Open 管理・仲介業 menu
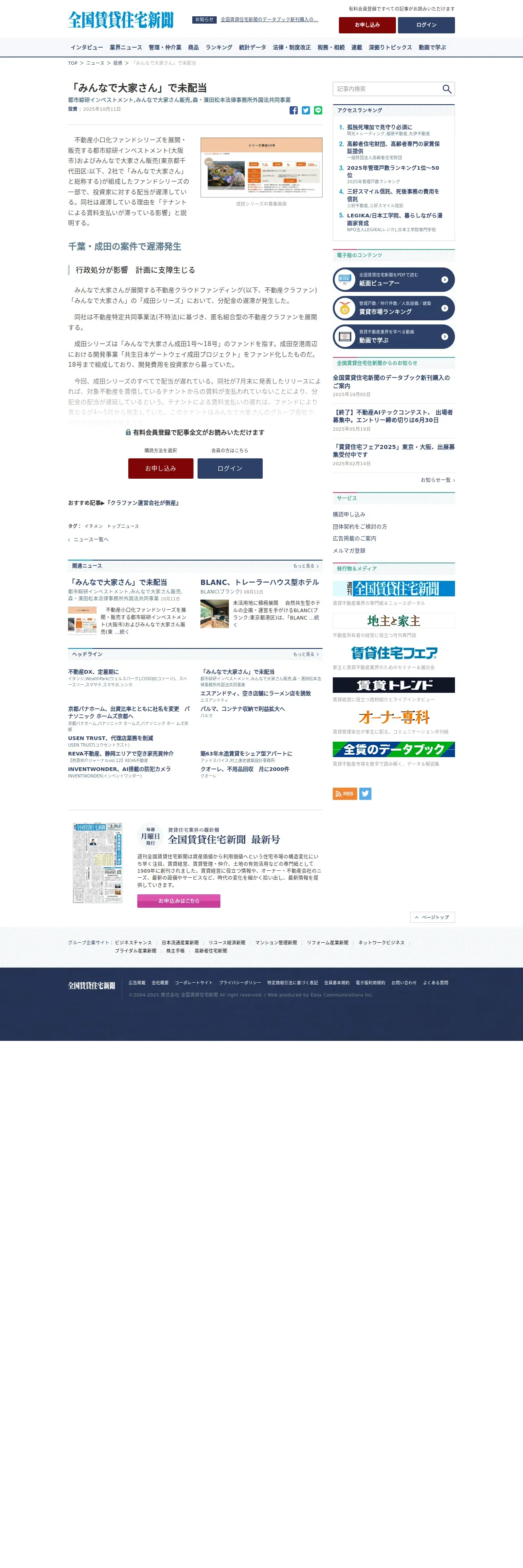Image resolution: width=523 pixels, height=1568 pixels. click(165, 48)
